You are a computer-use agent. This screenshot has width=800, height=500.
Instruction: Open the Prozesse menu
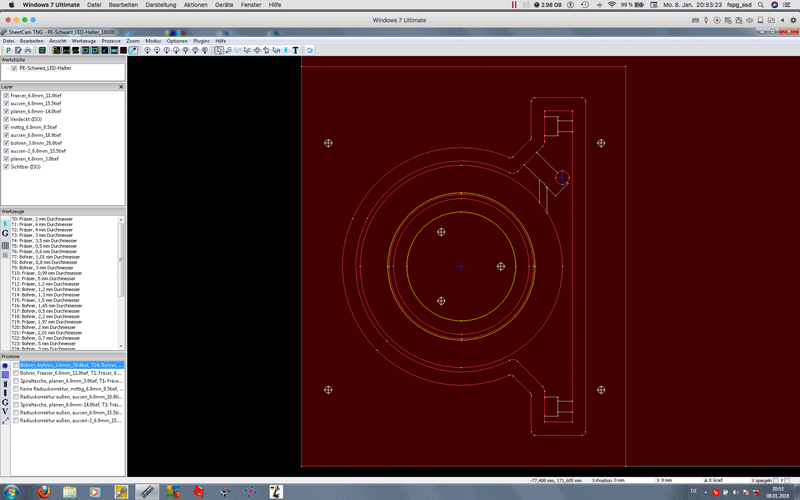coord(111,41)
